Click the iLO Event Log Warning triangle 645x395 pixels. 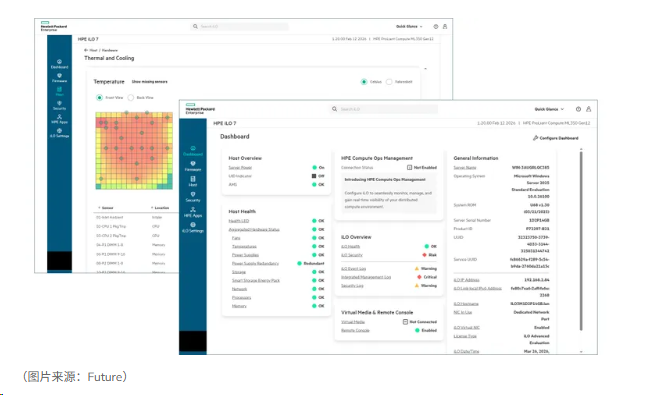point(417,268)
